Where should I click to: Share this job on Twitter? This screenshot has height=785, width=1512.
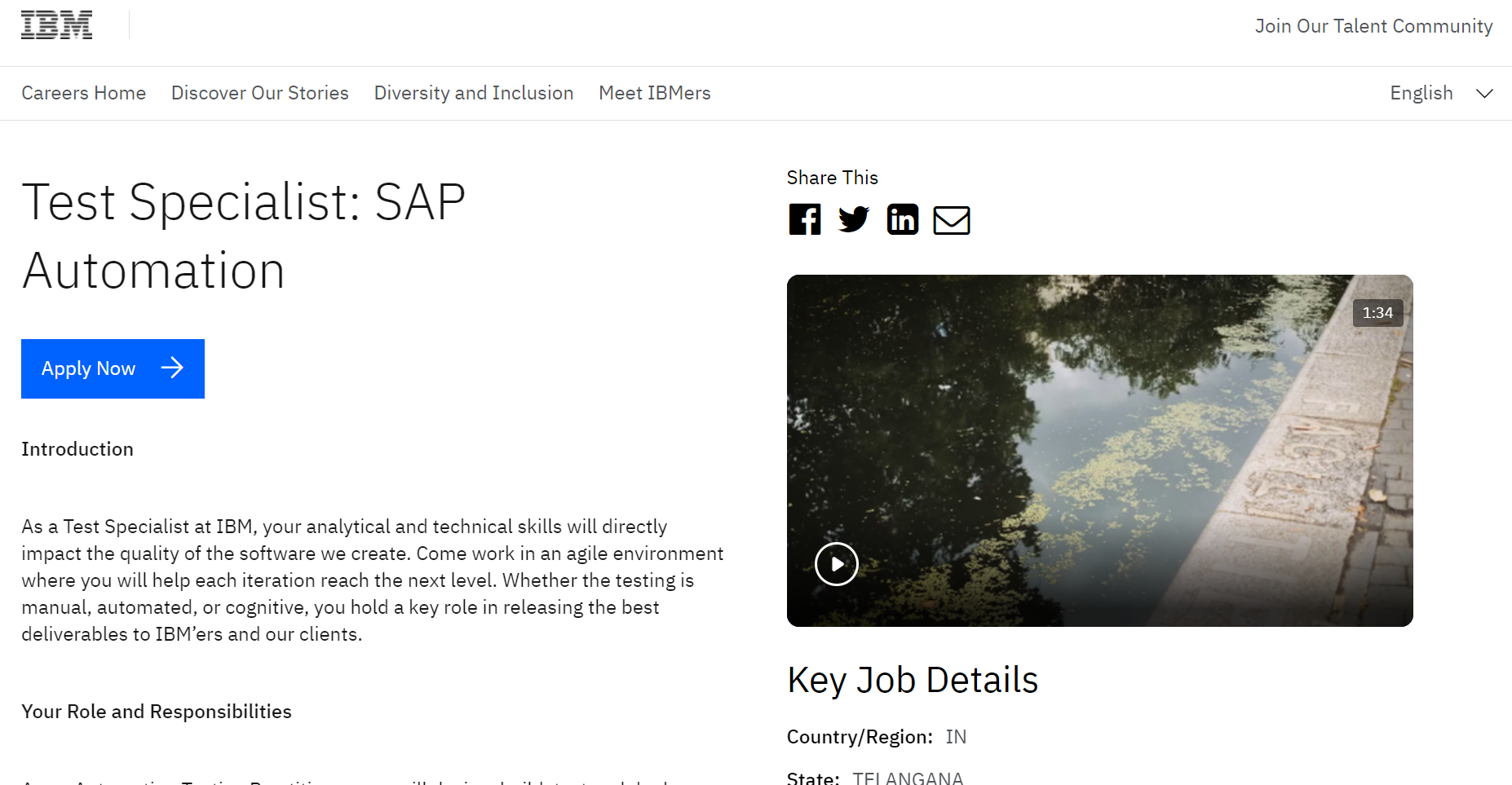(x=854, y=219)
